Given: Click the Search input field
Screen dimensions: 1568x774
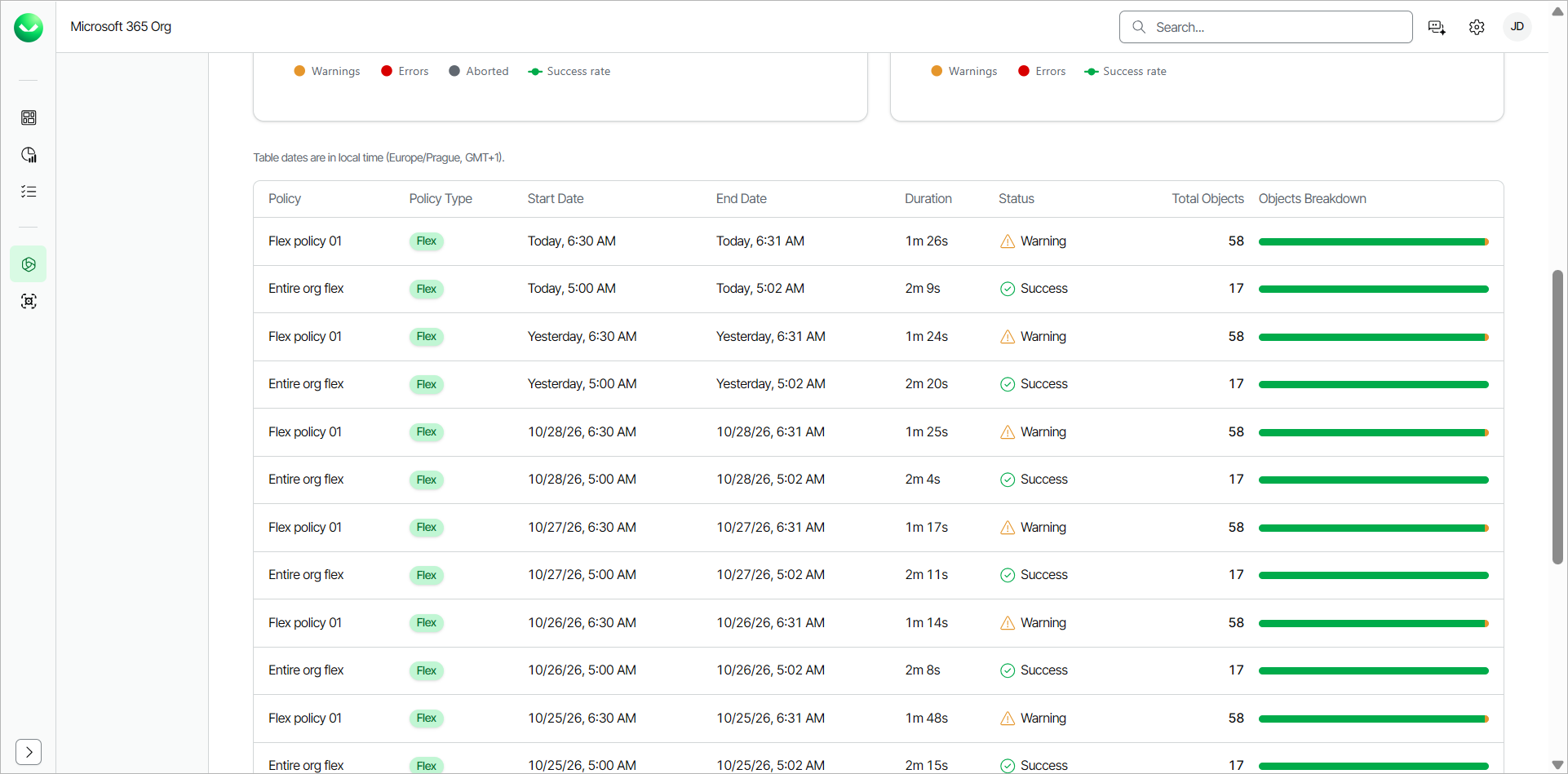Looking at the screenshot, I should click(x=1265, y=27).
